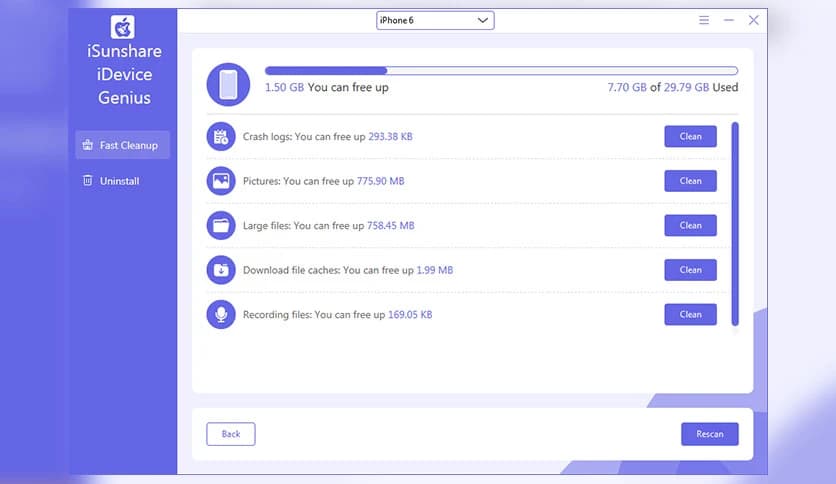Click the 1.50 GB free-up value
Image resolution: width=836 pixels, height=484 pixels.
284,87
